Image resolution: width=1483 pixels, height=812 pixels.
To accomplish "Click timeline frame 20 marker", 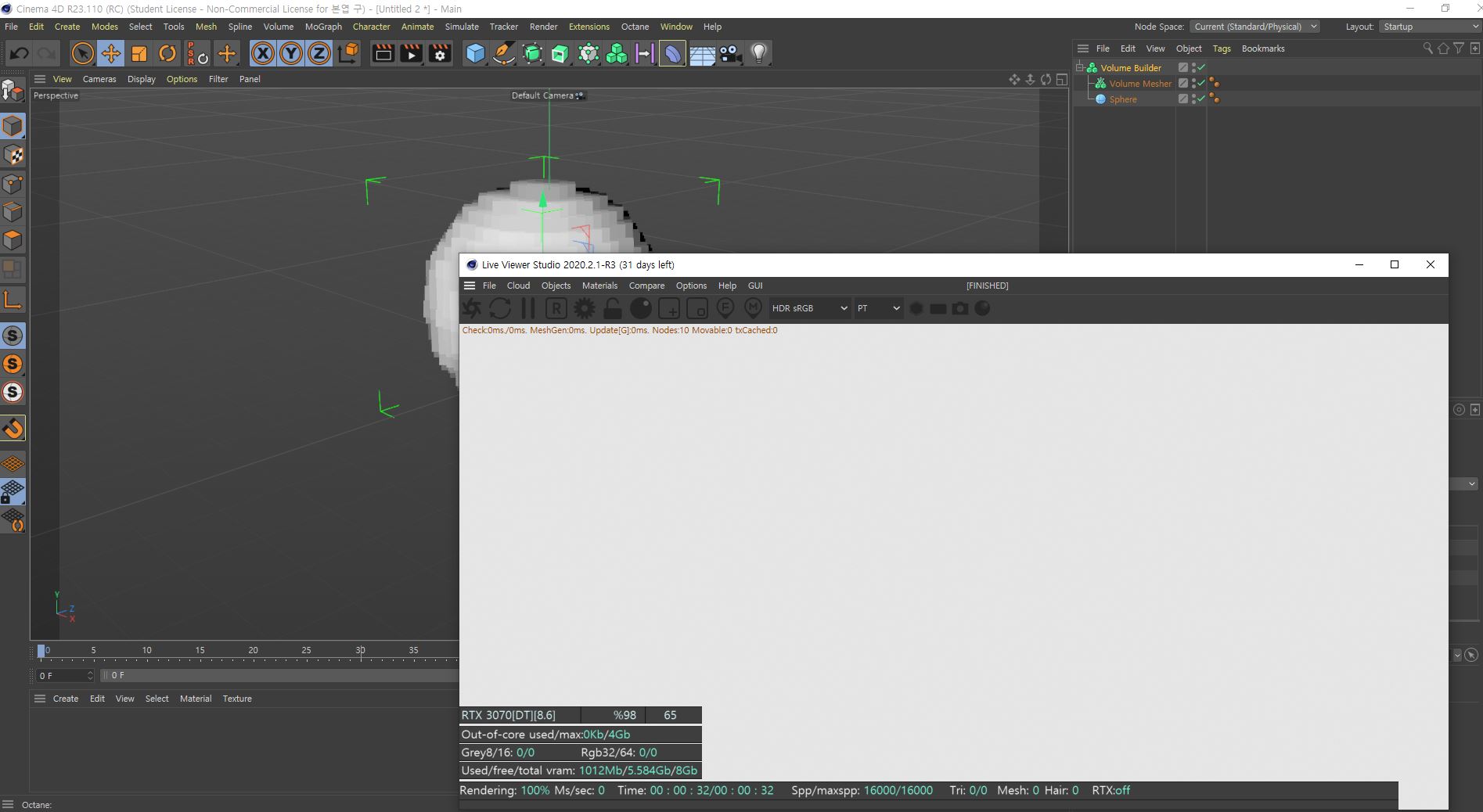I will coord(253,650).
